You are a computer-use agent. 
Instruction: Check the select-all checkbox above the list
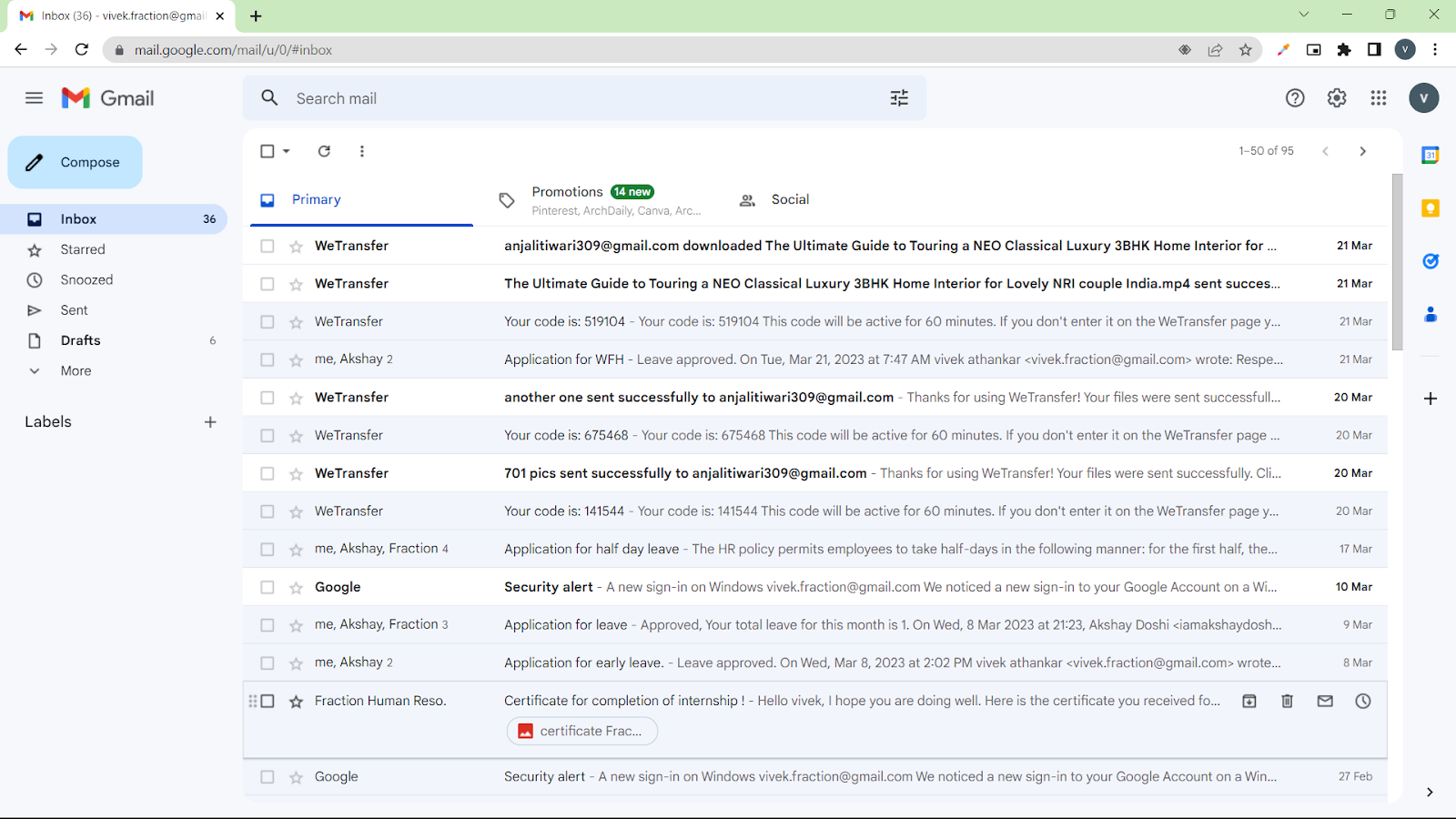(x=266, y=151)
